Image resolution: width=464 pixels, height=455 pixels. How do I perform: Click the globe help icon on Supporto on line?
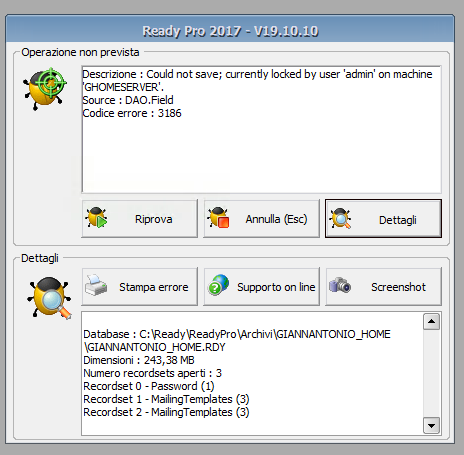(x=218, y=285)
